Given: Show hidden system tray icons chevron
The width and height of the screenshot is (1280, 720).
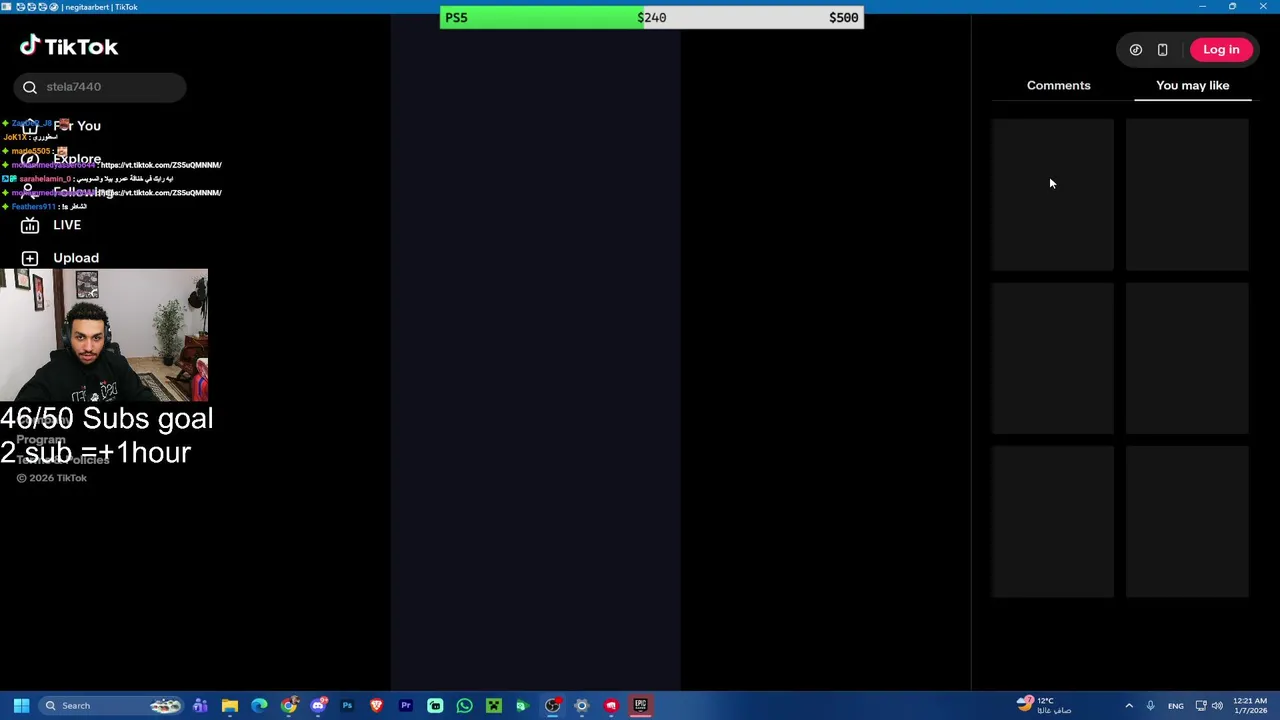Looking at the screenshot, I should [x=1129, y=706].
